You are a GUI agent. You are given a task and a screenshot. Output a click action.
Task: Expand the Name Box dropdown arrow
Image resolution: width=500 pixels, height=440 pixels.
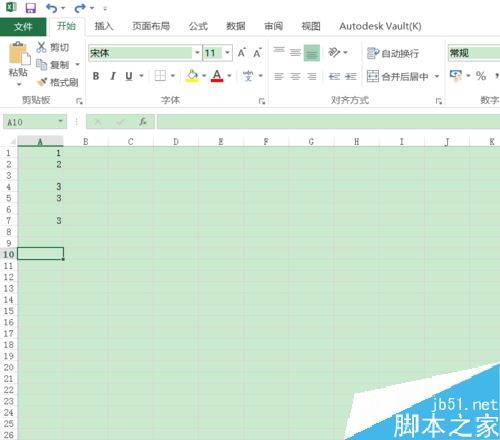[60, 121]
